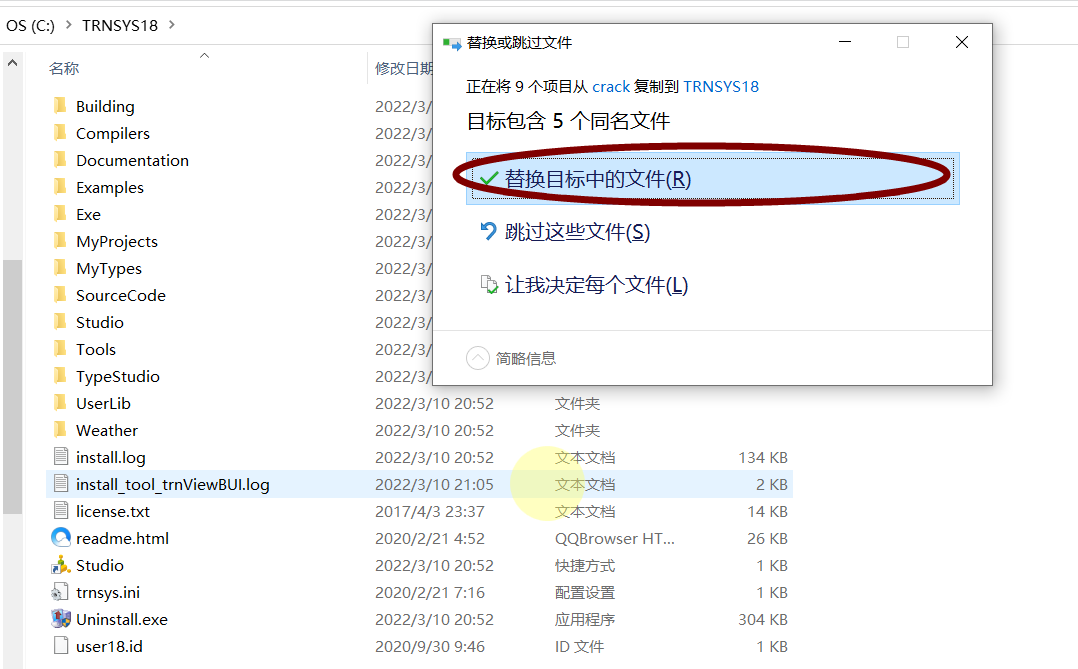Click the Compilers folder icon
Screen dimensions: 1078x669
[x=60, y=133]
